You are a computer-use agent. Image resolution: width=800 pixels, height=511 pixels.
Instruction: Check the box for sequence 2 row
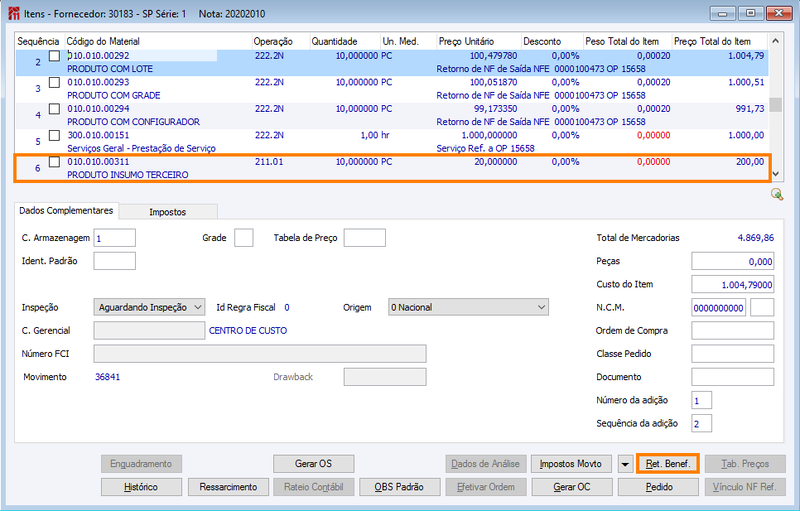[x=54, y=56]
